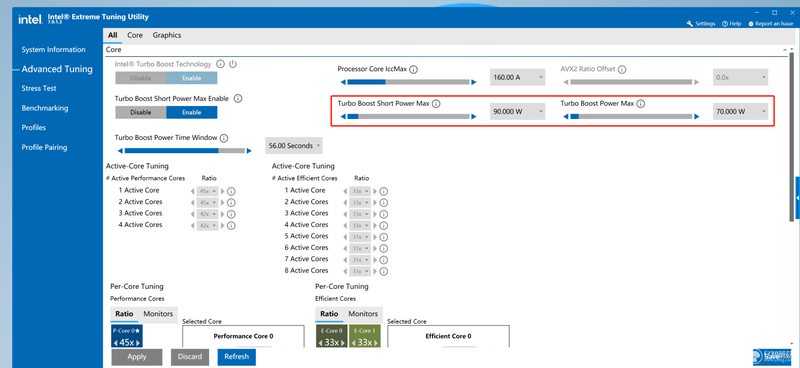
Task: Disable Turbo Boost Short Power Max
Action: (x=141, y=112)
